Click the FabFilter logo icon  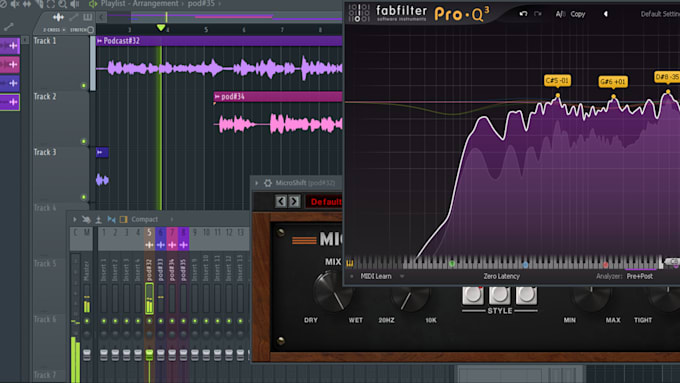pyautogui.click(x=359, y=13)
